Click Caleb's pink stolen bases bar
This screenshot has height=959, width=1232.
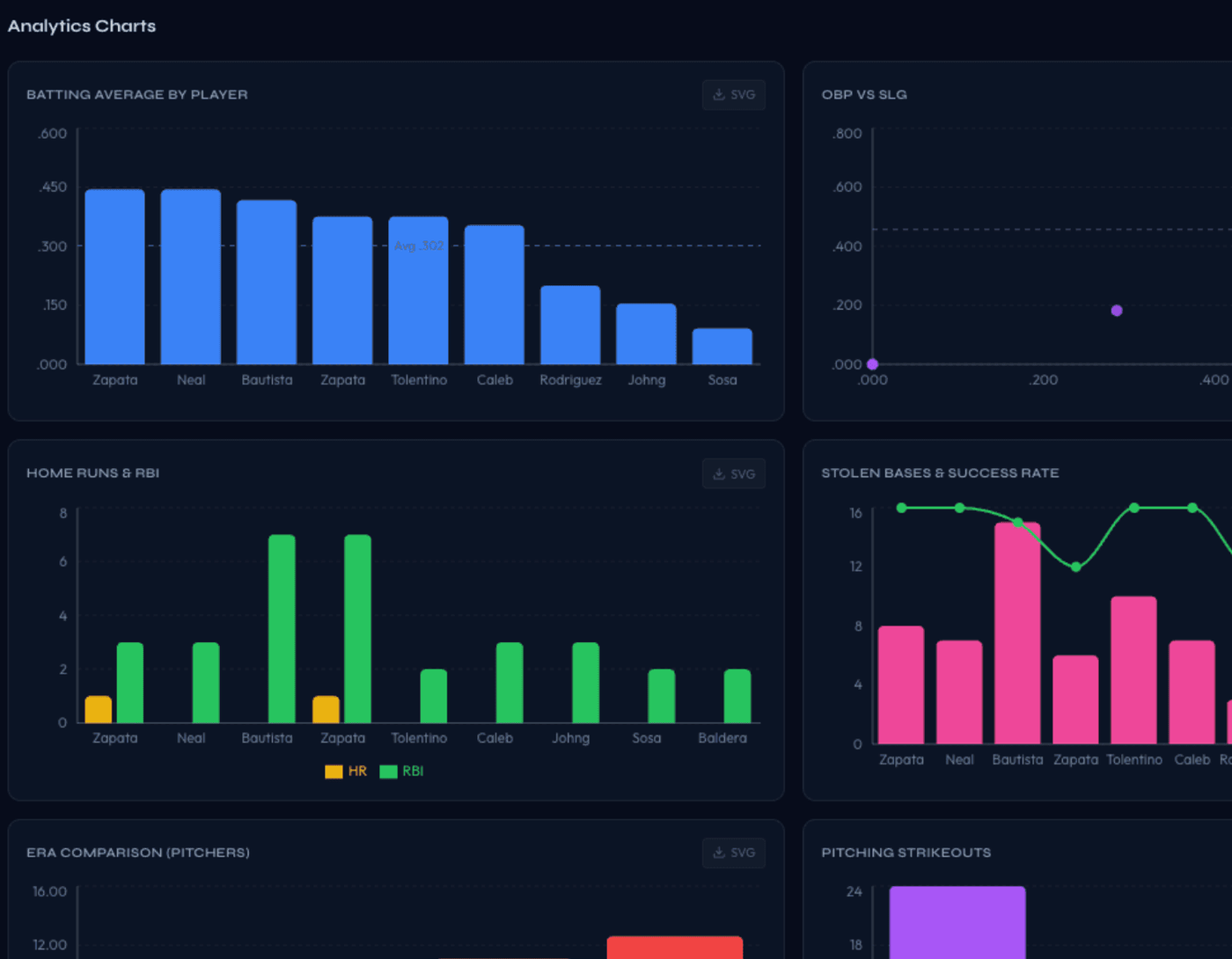(x=1192, y=692)
